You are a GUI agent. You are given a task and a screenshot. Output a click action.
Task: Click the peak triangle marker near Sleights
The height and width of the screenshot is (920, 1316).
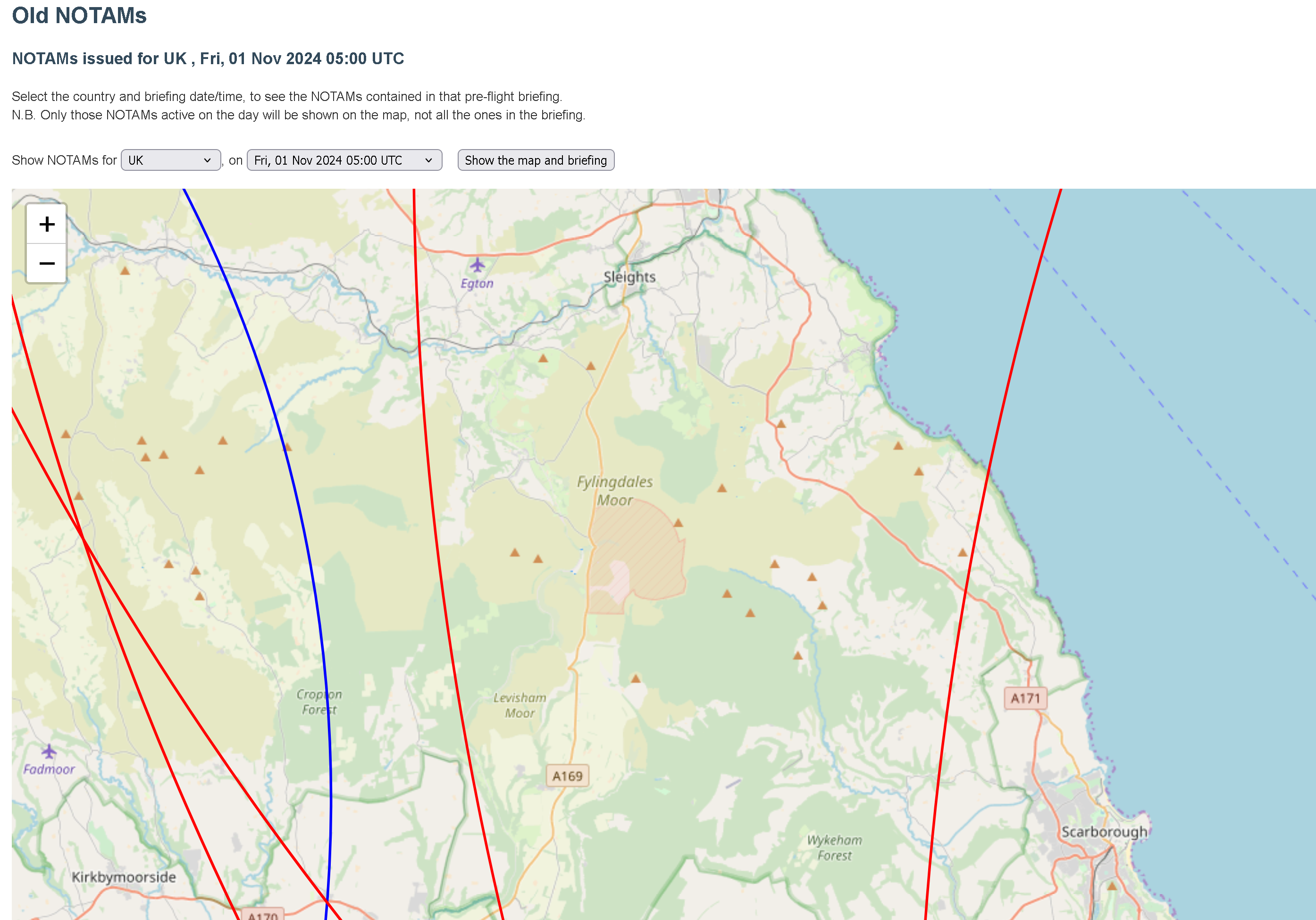(x=590, y=366)
